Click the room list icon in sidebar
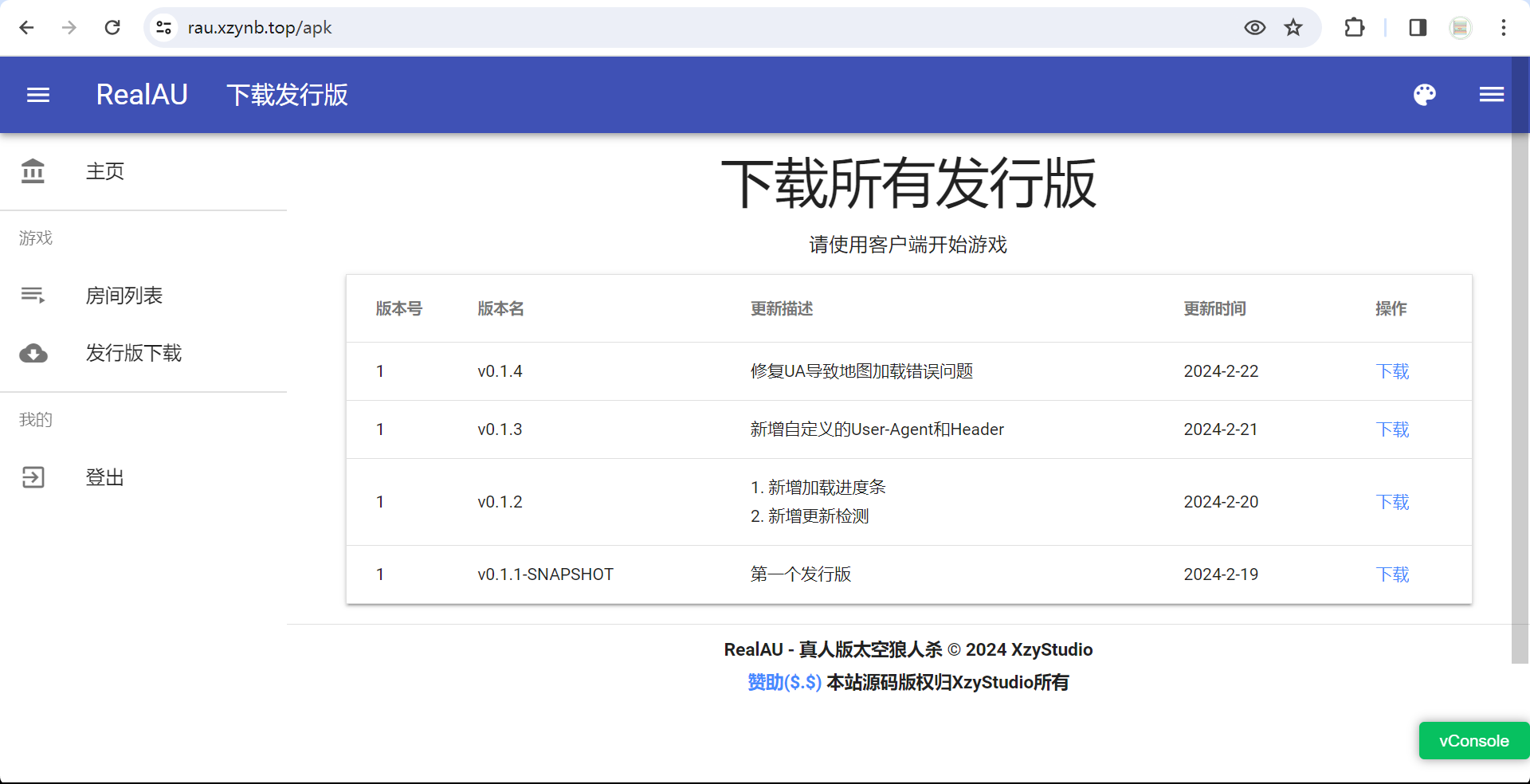This screenshot has height=784, width=1530. 33,296
